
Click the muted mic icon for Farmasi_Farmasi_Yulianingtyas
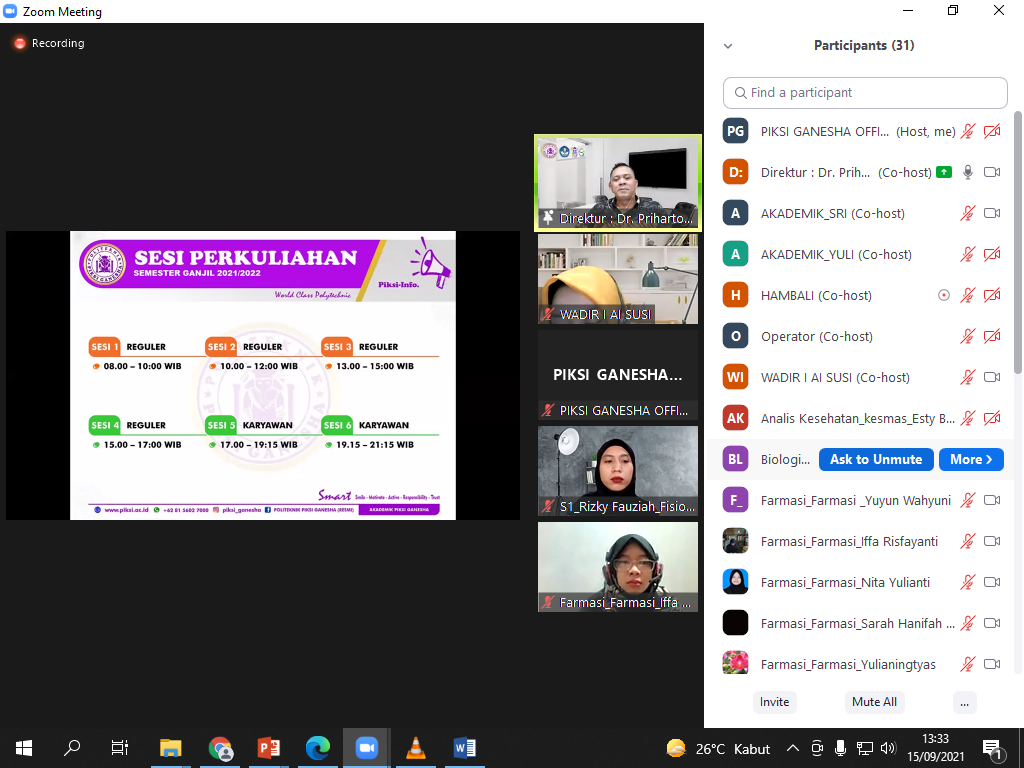click(x=968, y=664)
